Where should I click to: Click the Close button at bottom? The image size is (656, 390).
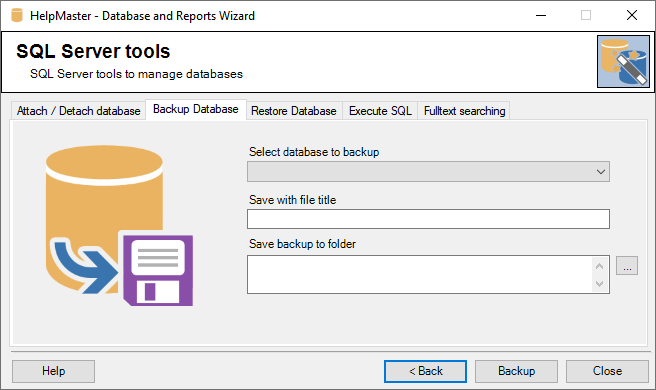tap(607, 371)
